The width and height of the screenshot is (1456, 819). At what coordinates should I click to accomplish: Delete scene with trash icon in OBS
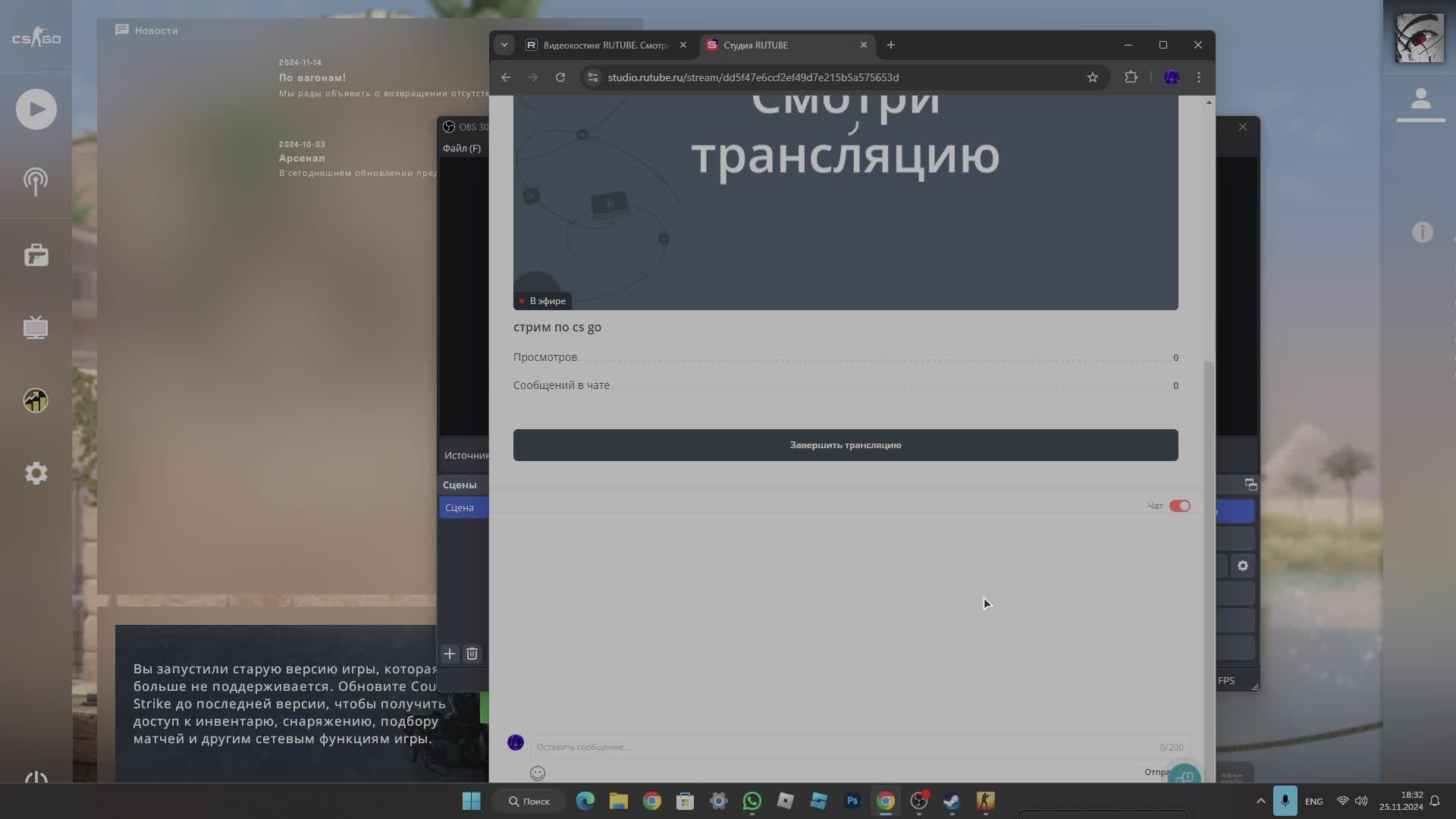472,654
